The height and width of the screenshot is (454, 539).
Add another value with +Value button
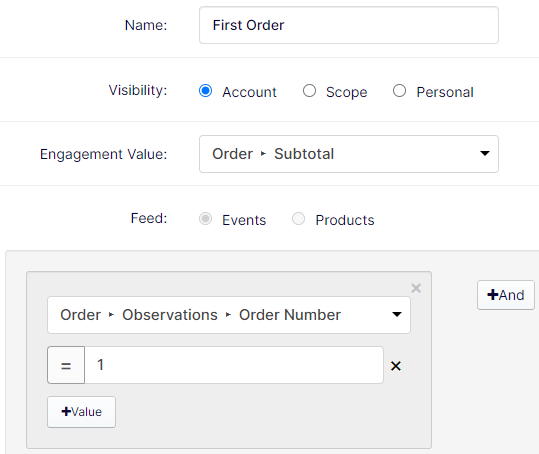coord(81,412)
